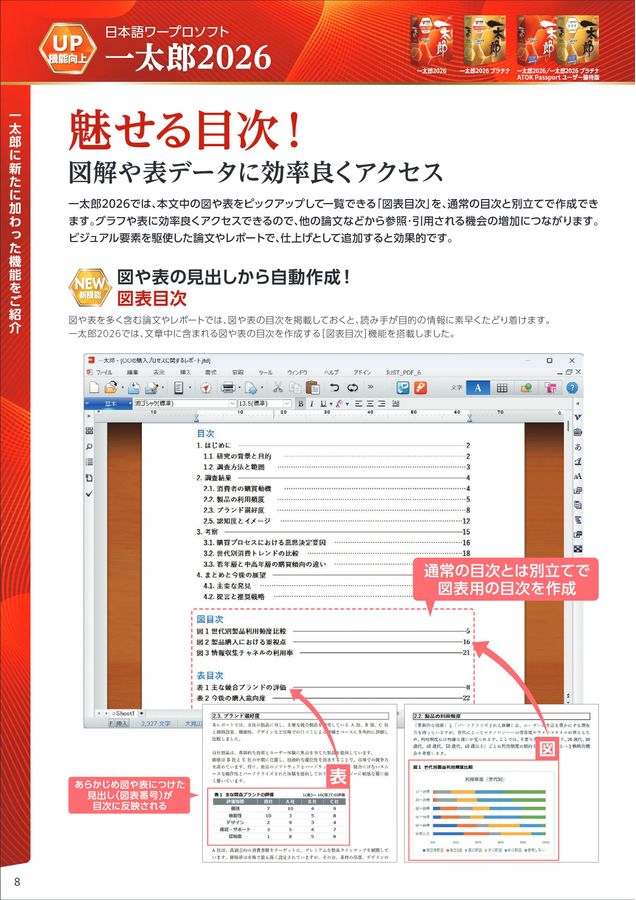This screenshot has width=636, height=900.
Task: Click the 2,327文字 character count in status bar
Action: pyautogui.click(x=156, y=724)
